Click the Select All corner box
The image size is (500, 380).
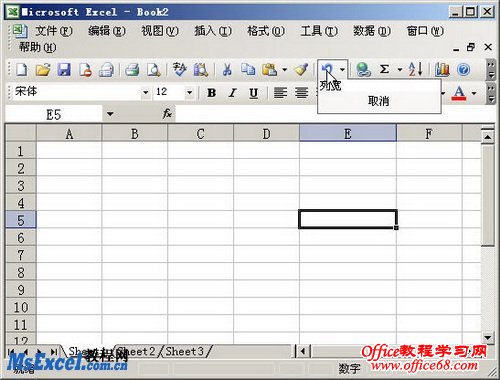click(21, 134)
